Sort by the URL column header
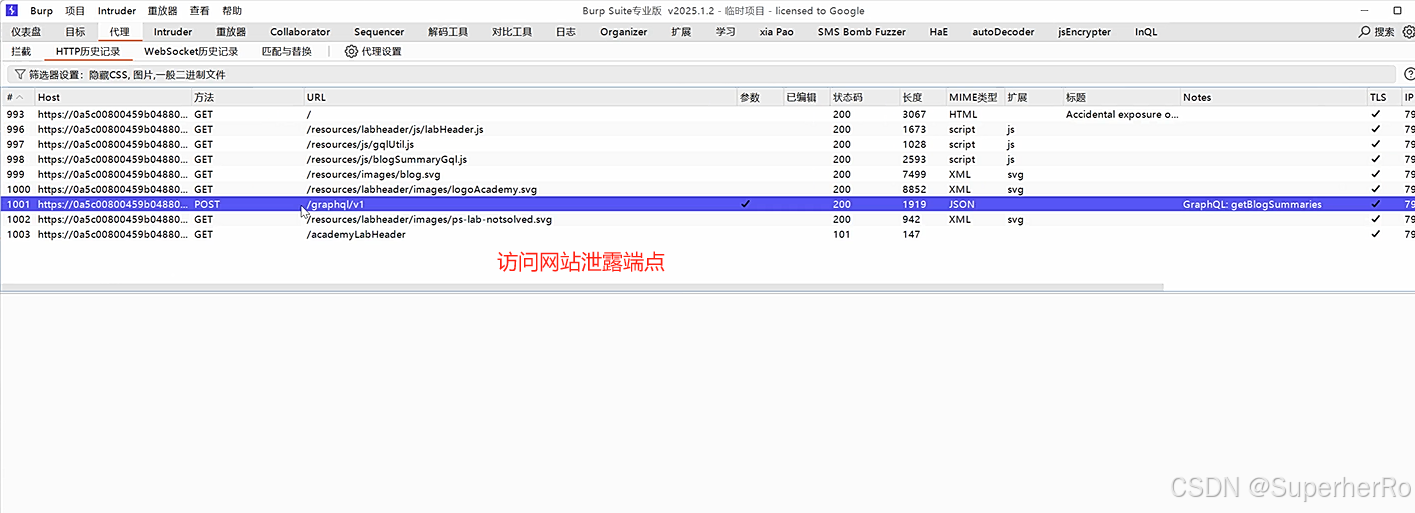 [520, 97]
